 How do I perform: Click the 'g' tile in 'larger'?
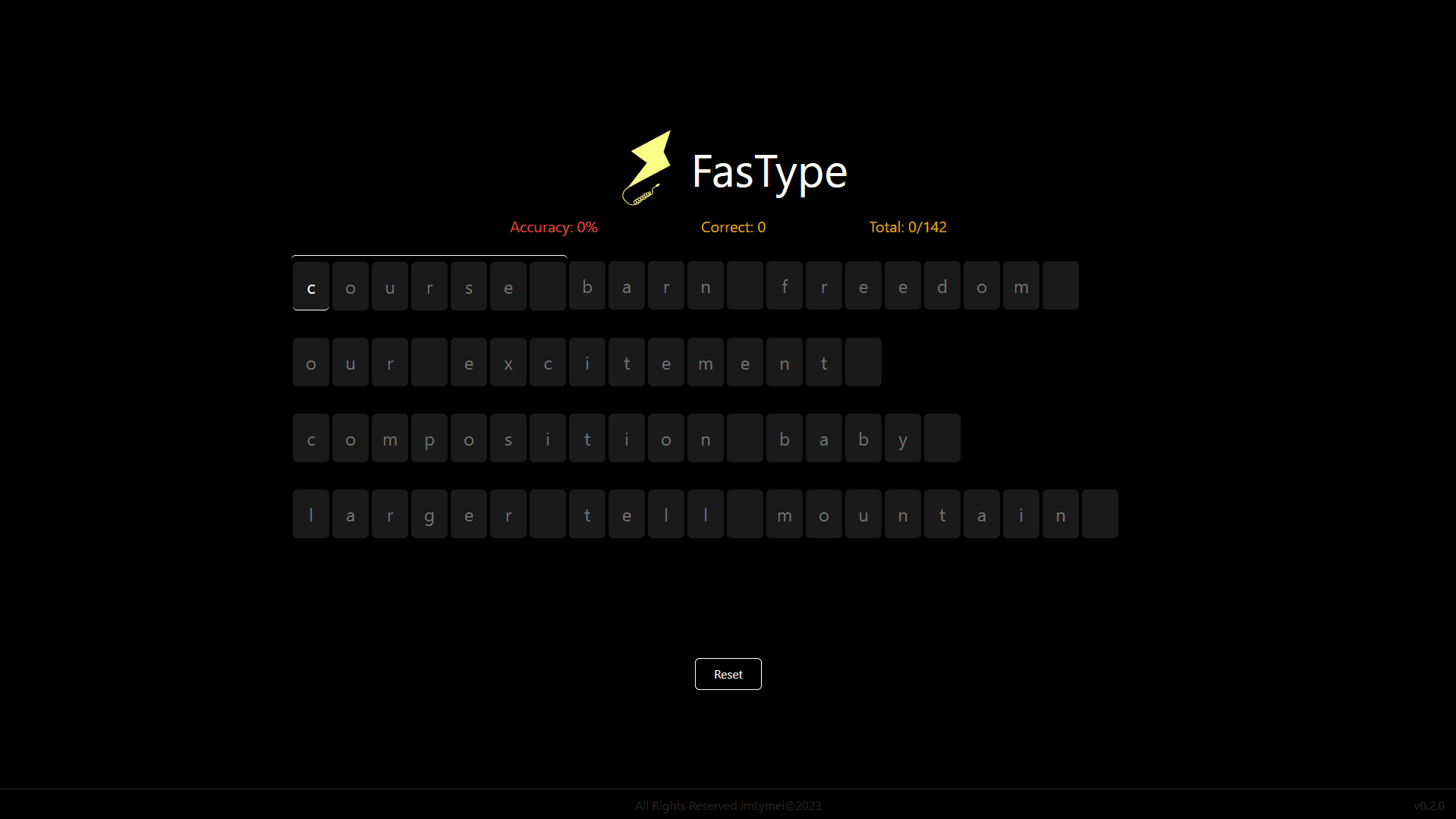coord(429,514)
